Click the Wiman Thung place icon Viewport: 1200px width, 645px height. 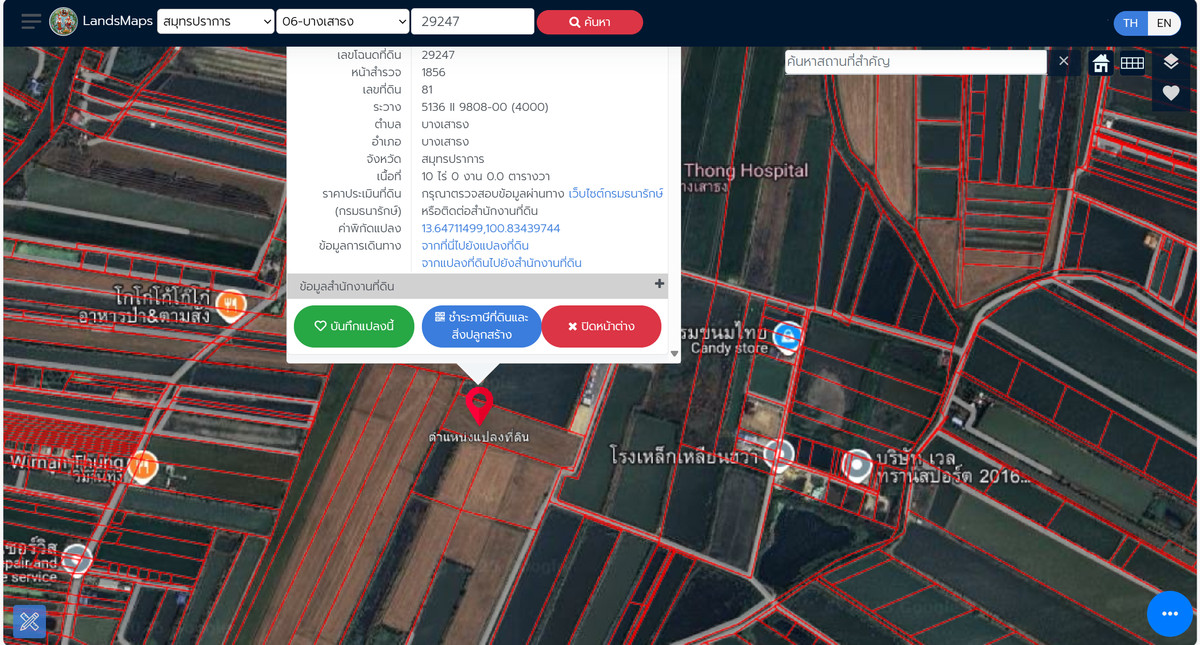[x=141, y=466]
